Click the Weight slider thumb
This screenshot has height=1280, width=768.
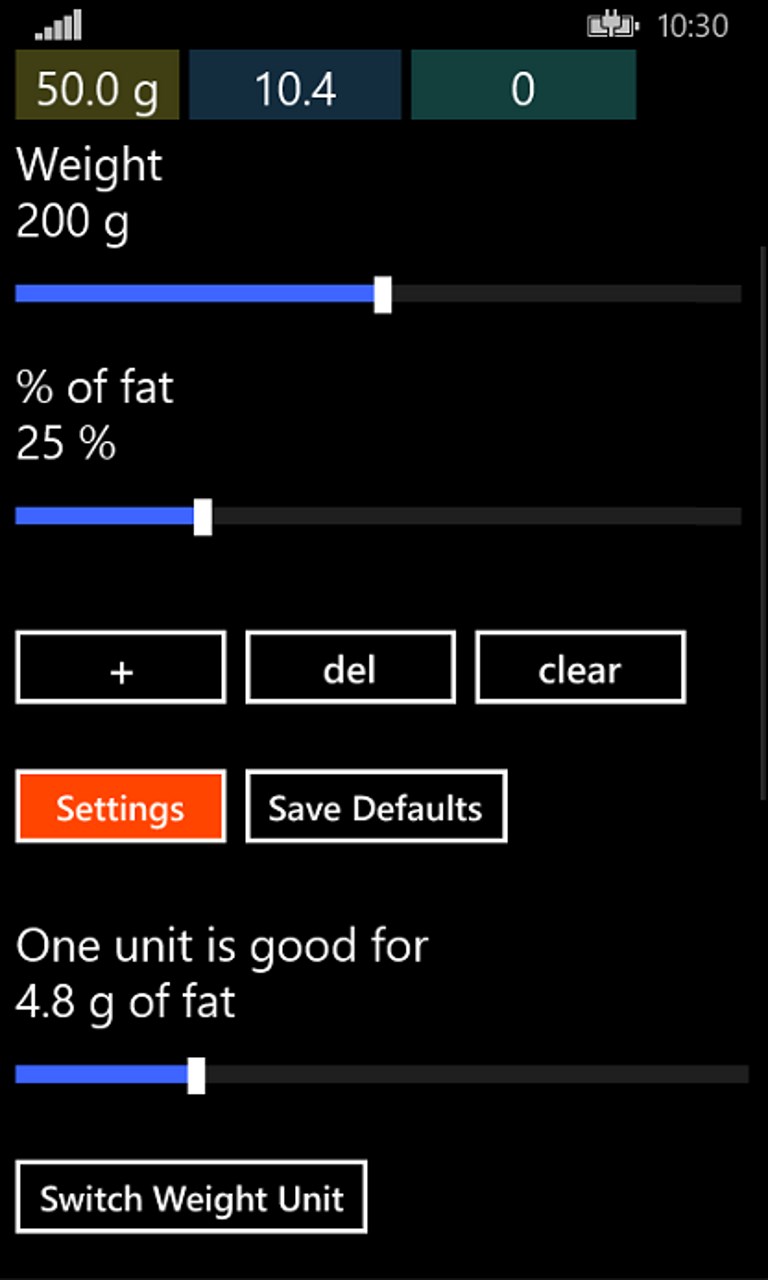(383, 294)
